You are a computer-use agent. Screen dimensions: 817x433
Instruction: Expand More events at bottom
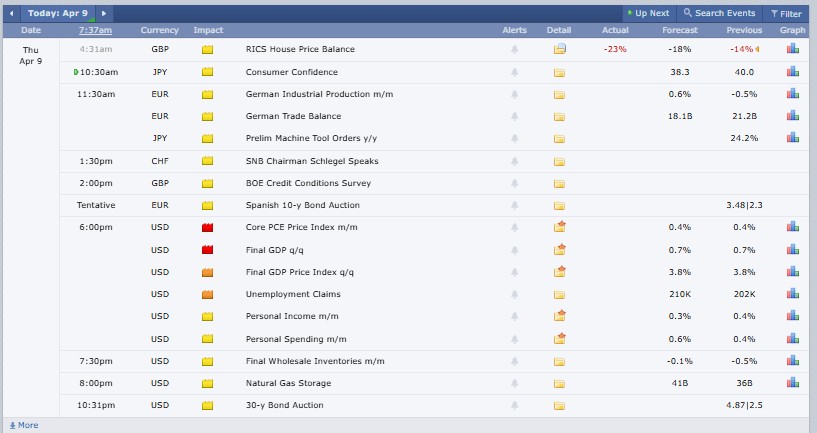(22, 425)
